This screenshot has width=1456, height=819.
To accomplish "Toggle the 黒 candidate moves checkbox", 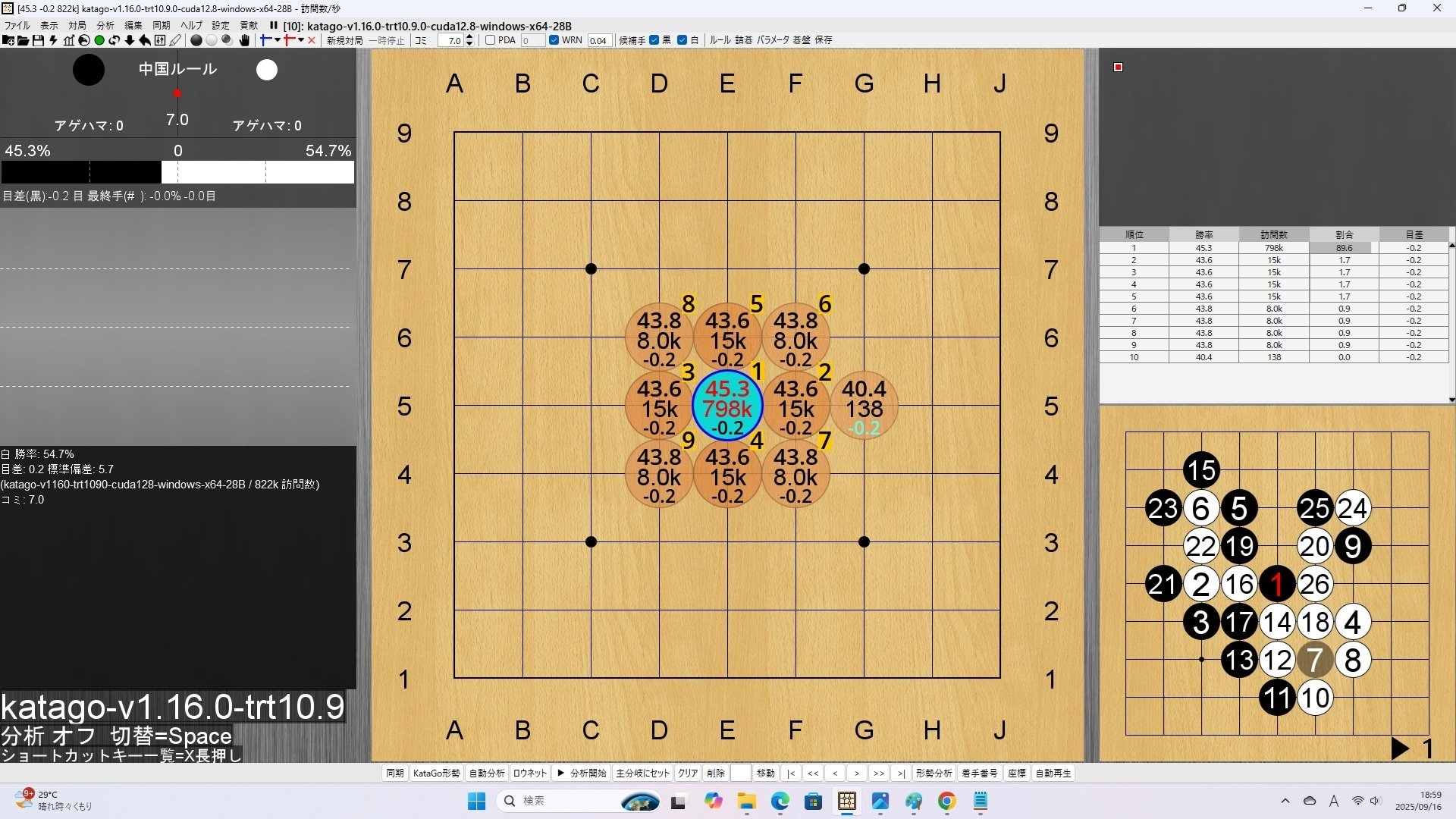I will [x=654, y=40].
